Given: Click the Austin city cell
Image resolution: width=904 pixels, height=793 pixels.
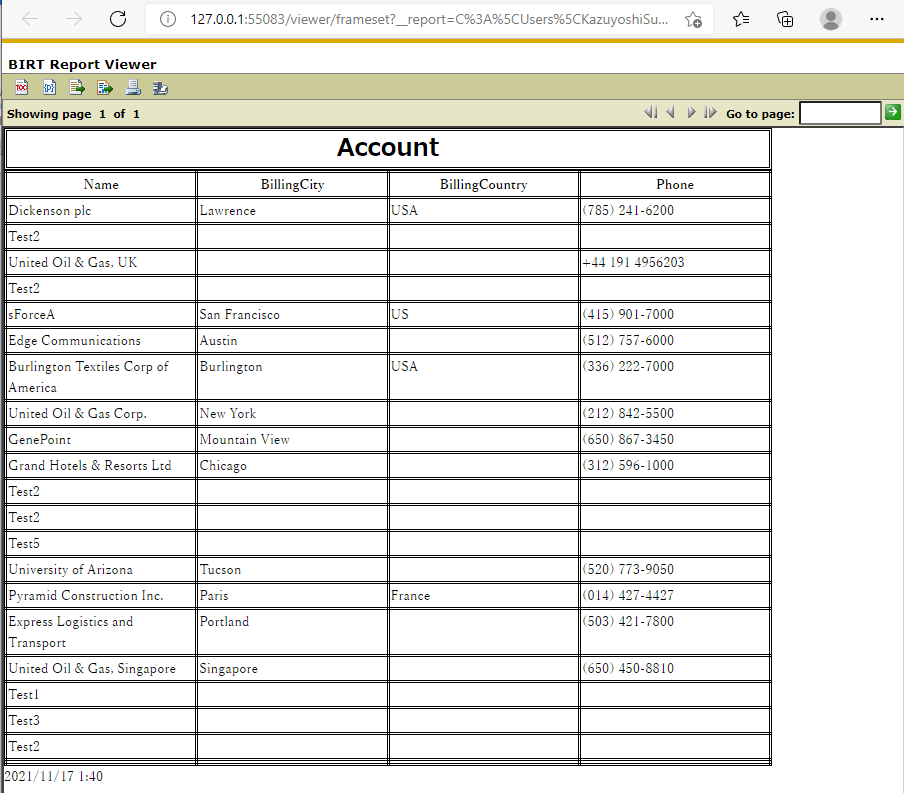Looking at the screenshot, I should click(292, 340).
